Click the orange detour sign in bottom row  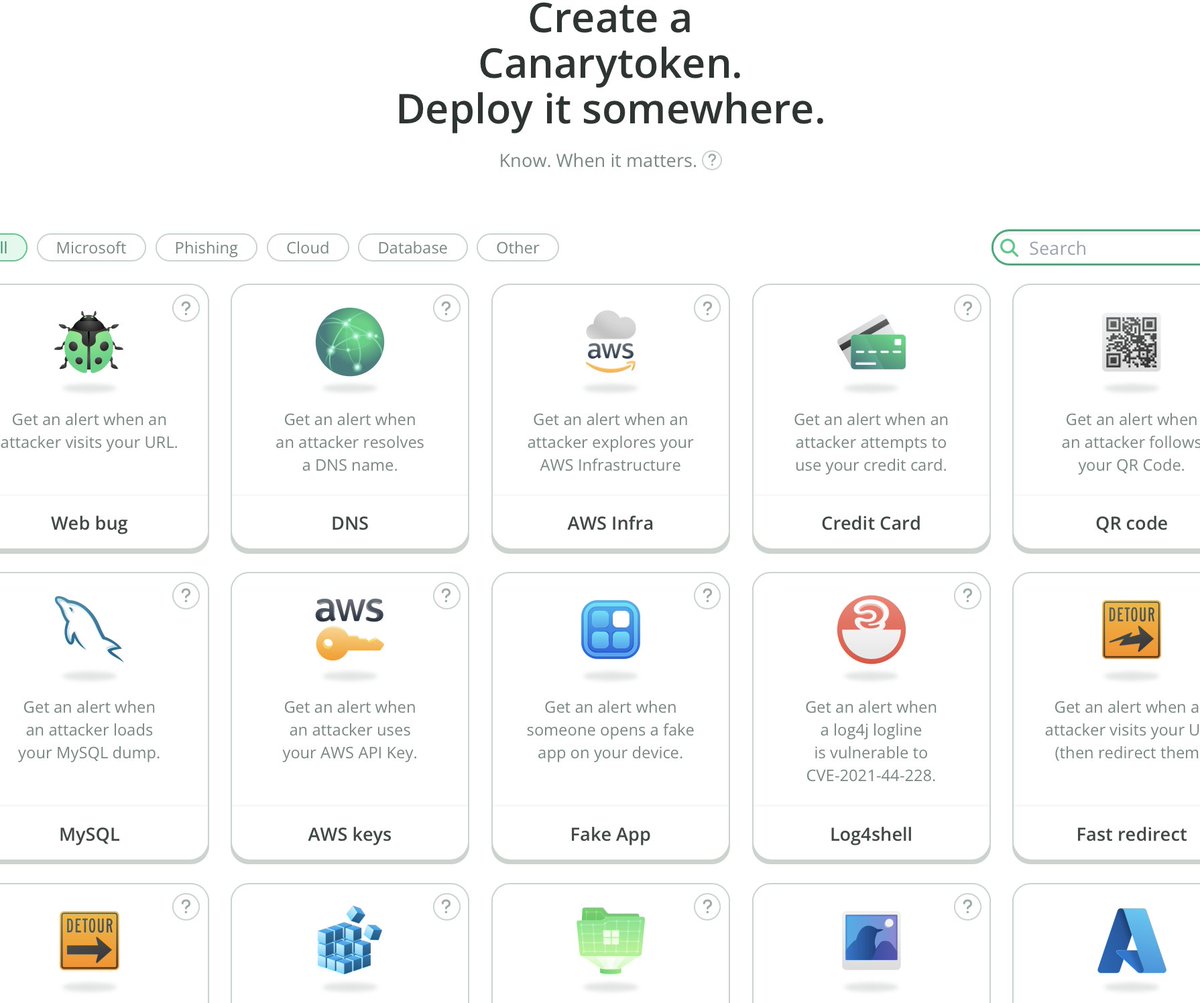click(89, 940)
